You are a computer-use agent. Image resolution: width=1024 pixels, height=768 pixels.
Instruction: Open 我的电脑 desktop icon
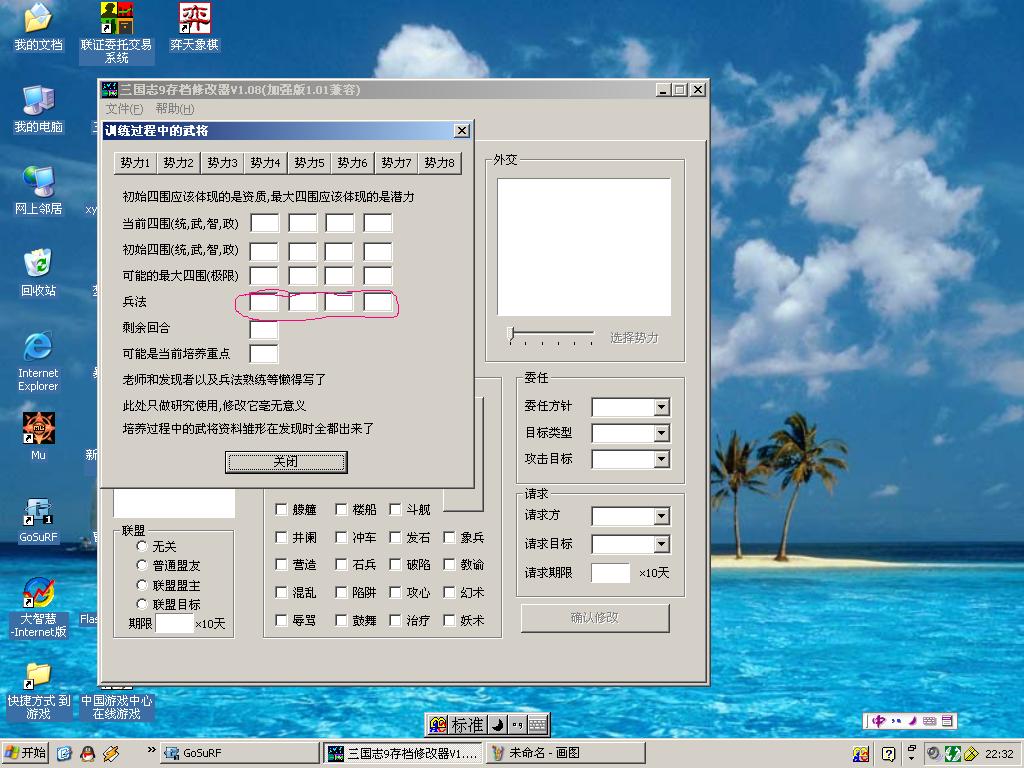38,101
